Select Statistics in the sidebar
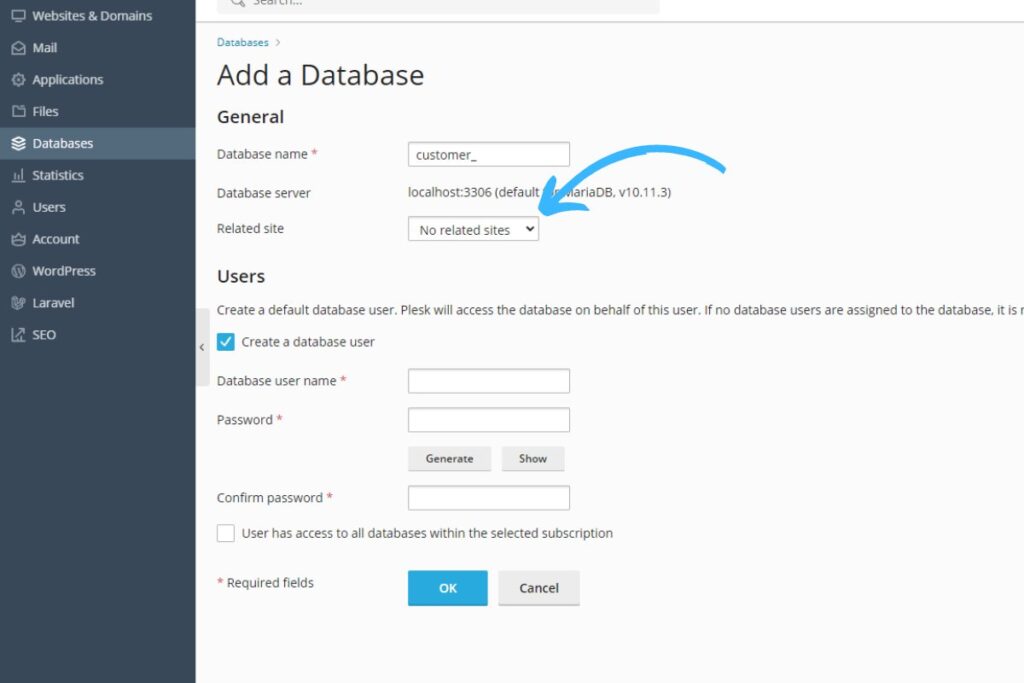The height and width of the screenshot is (683, 1024). click(x=98, y=175)
